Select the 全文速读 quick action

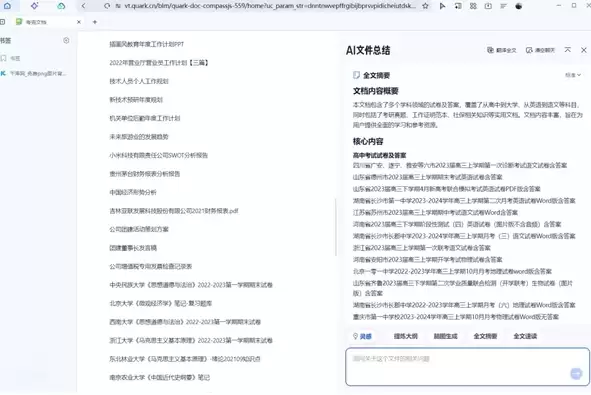tap(525, 336)
